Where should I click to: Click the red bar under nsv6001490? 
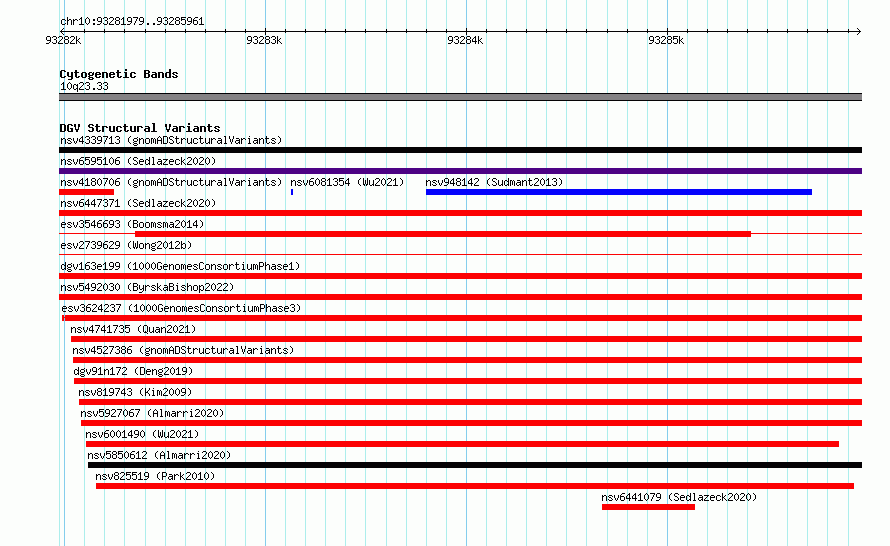tap(463, 444)
